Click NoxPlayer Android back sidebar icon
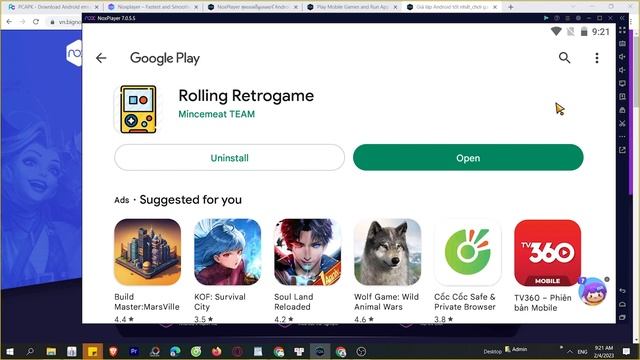The image size is (640, 360). (x=622, y=291)
